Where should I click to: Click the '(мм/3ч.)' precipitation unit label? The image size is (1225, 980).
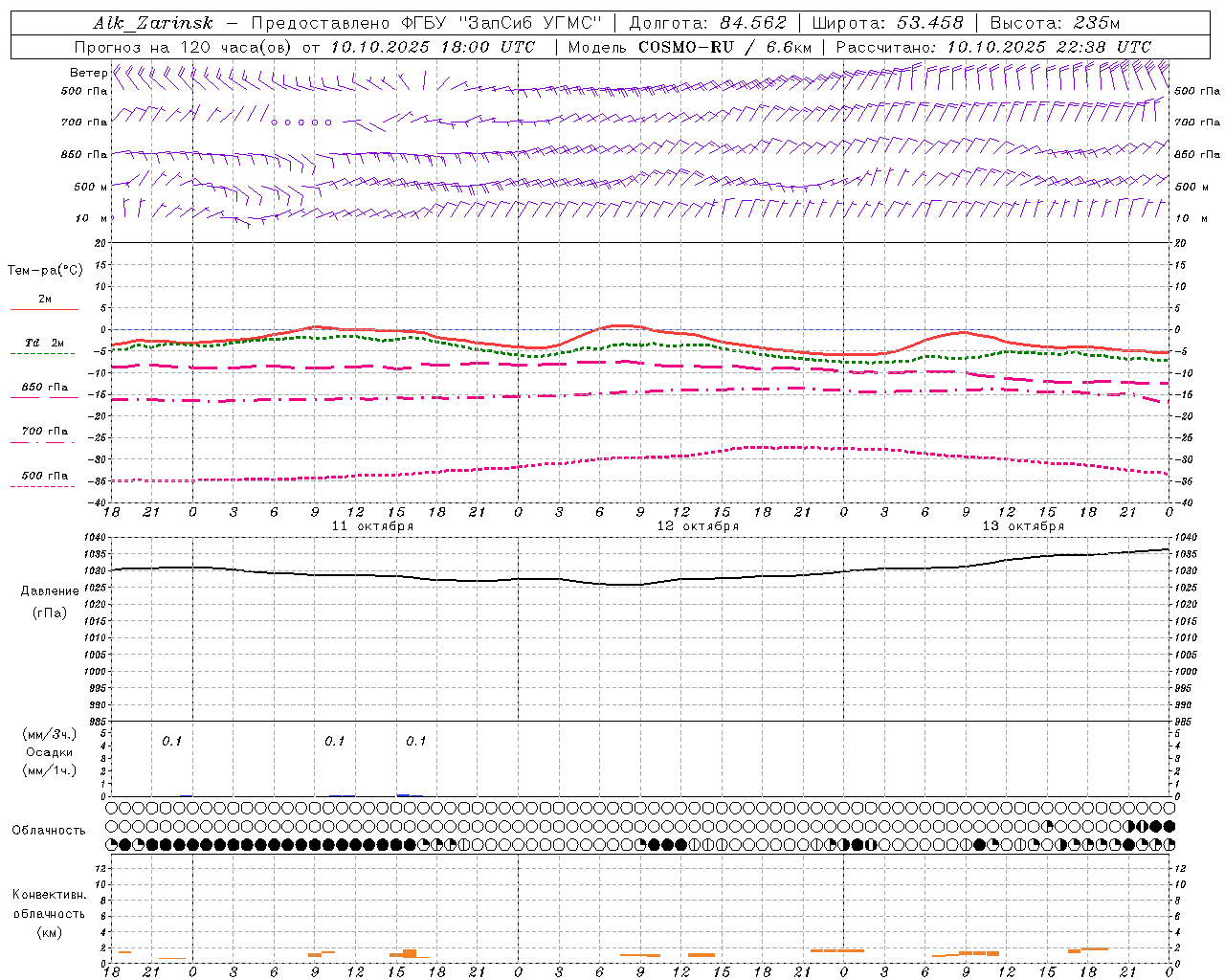[50, 734]
